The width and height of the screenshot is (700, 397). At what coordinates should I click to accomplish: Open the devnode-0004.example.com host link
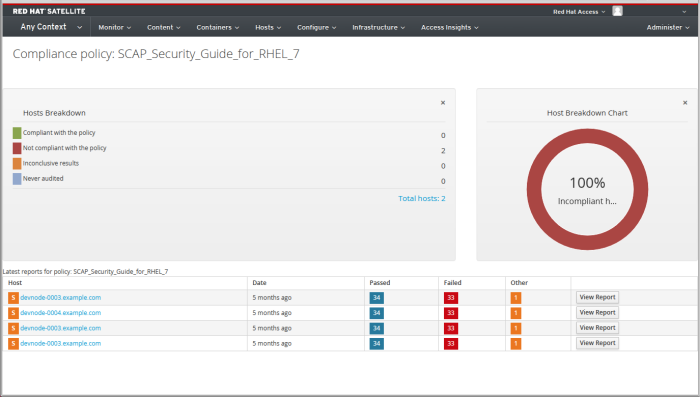[61, 313]
